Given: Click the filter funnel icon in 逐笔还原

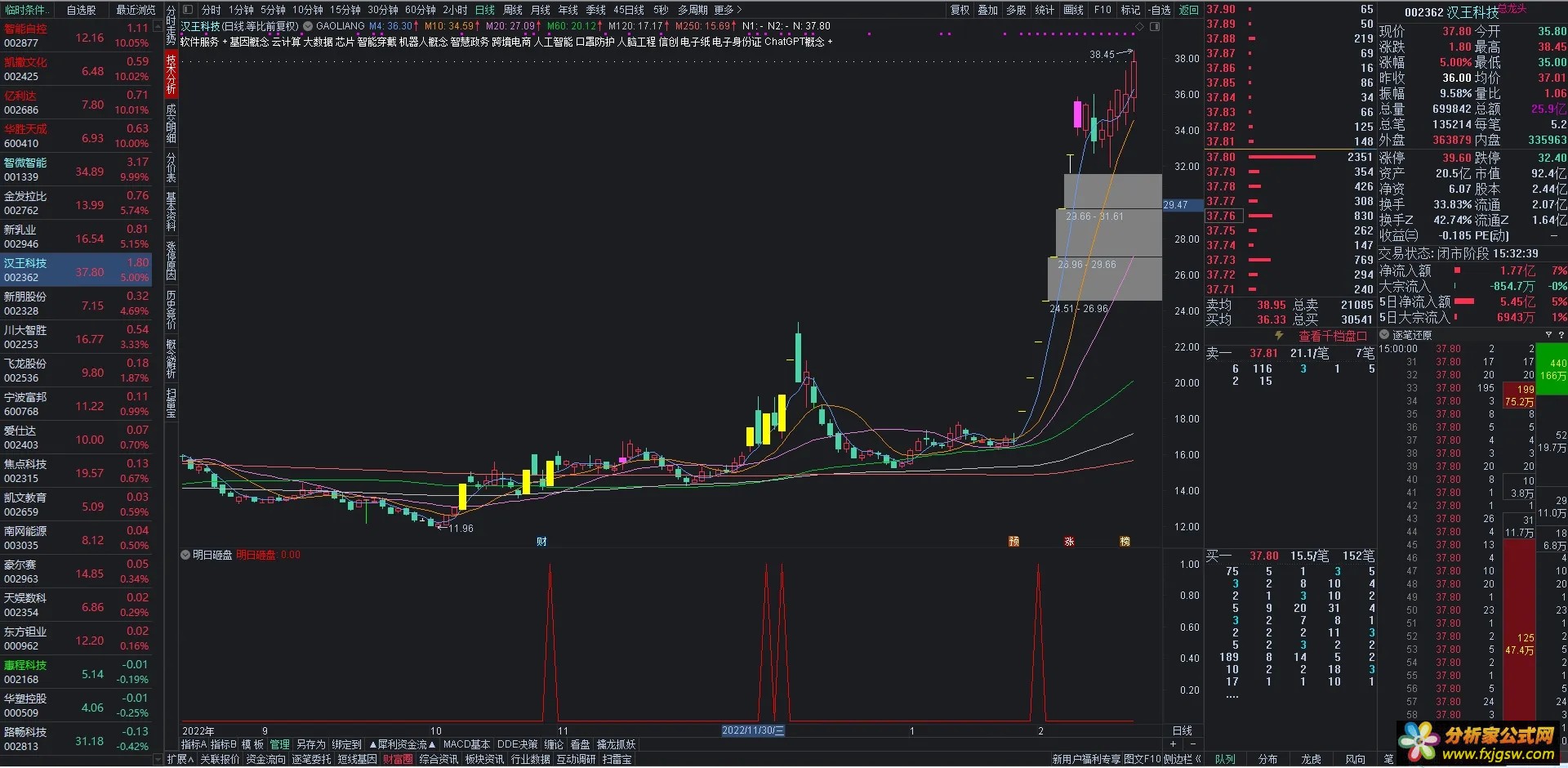Looking at the screenshot, I should coord(1548,335).
